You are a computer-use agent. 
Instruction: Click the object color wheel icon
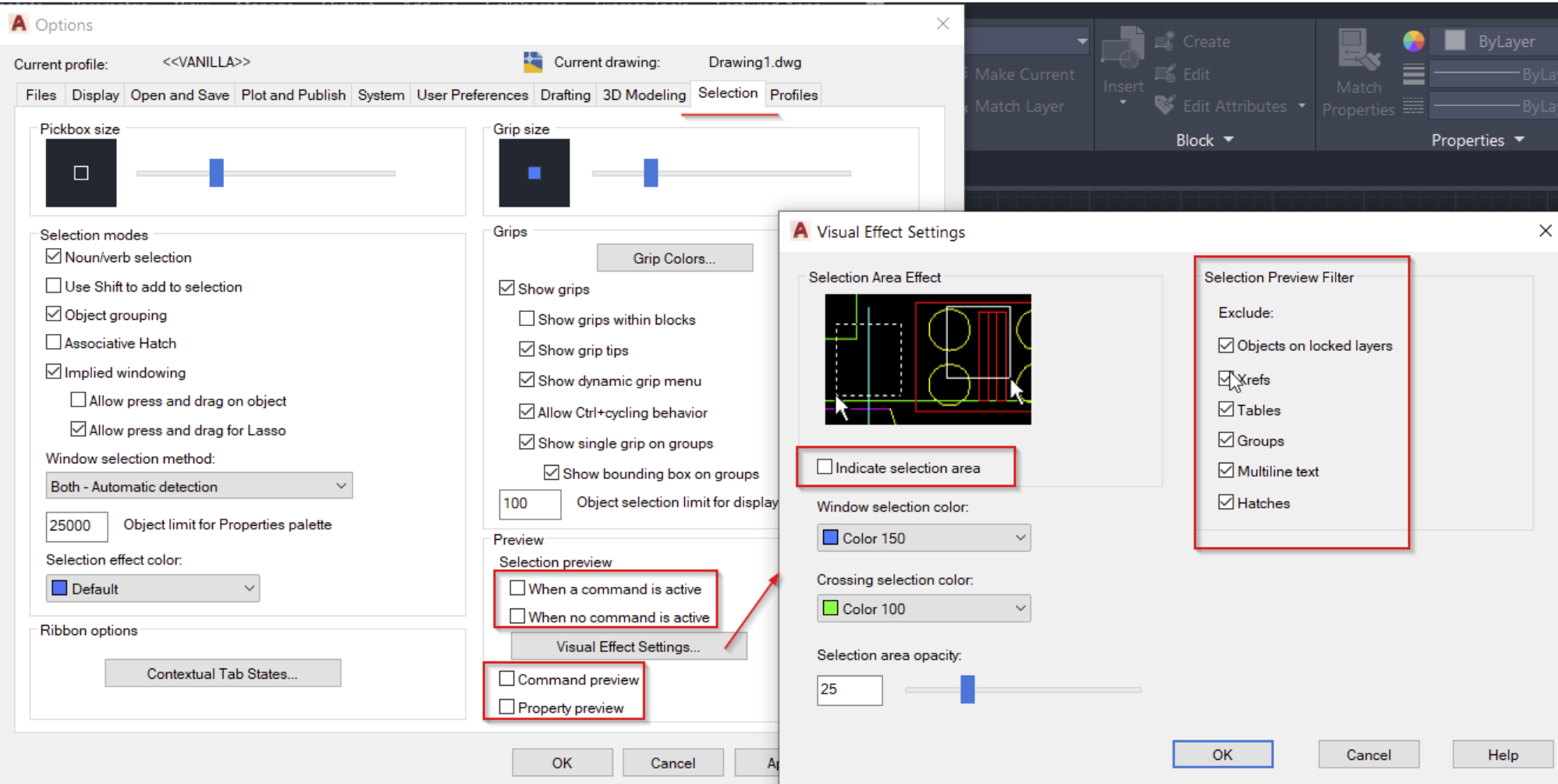[1412, 41]
